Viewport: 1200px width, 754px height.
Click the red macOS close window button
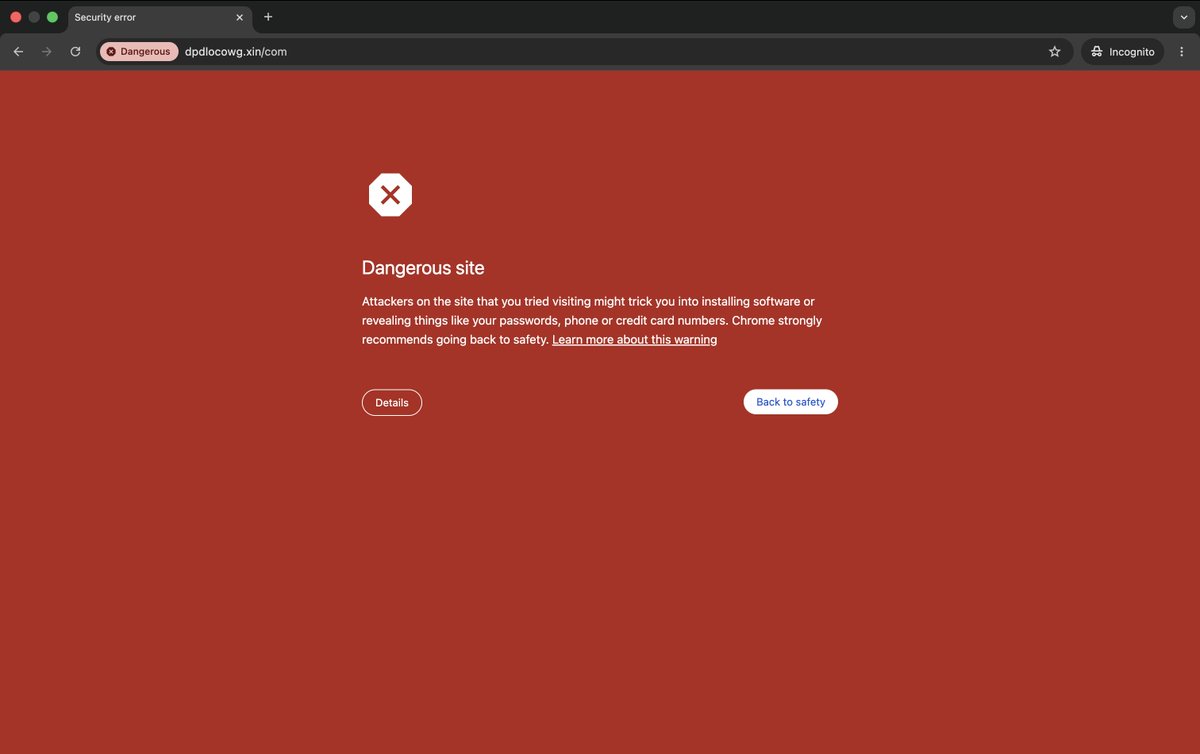coord(15,17)
